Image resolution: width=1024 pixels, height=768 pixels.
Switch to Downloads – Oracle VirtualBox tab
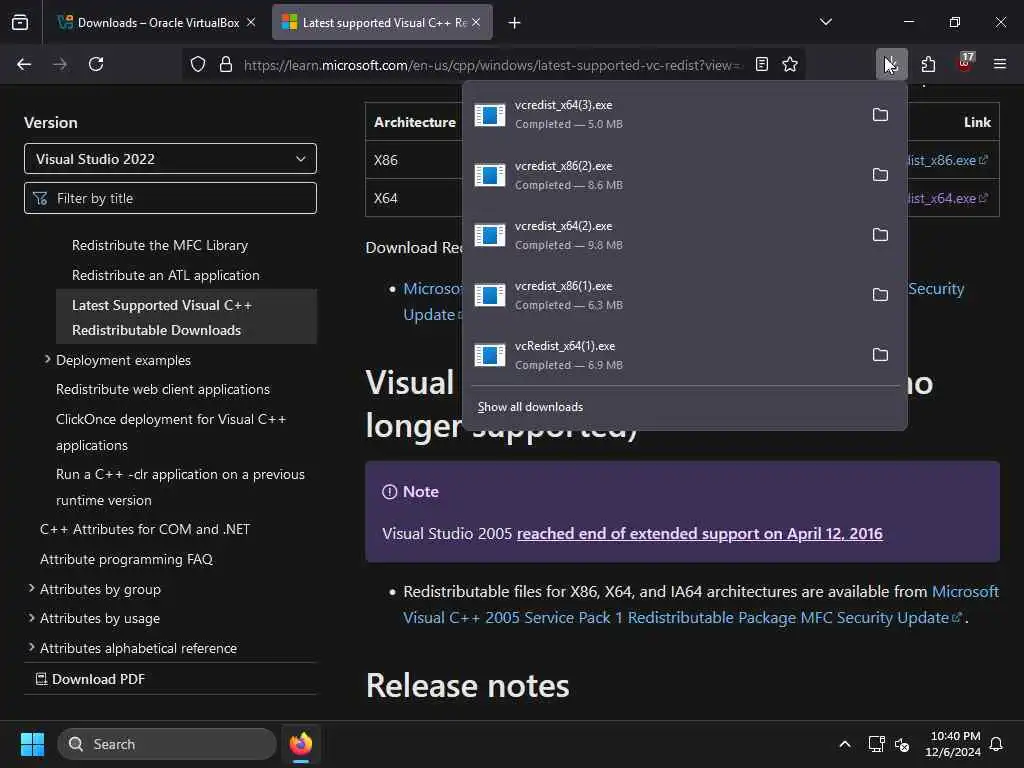coord(155,22)
